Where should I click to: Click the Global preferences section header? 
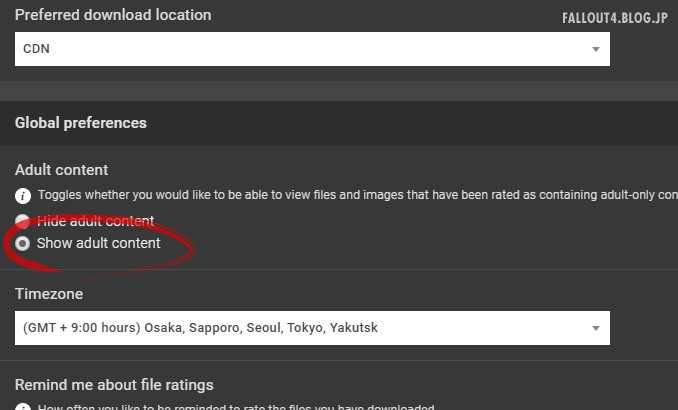click(81, 123)
